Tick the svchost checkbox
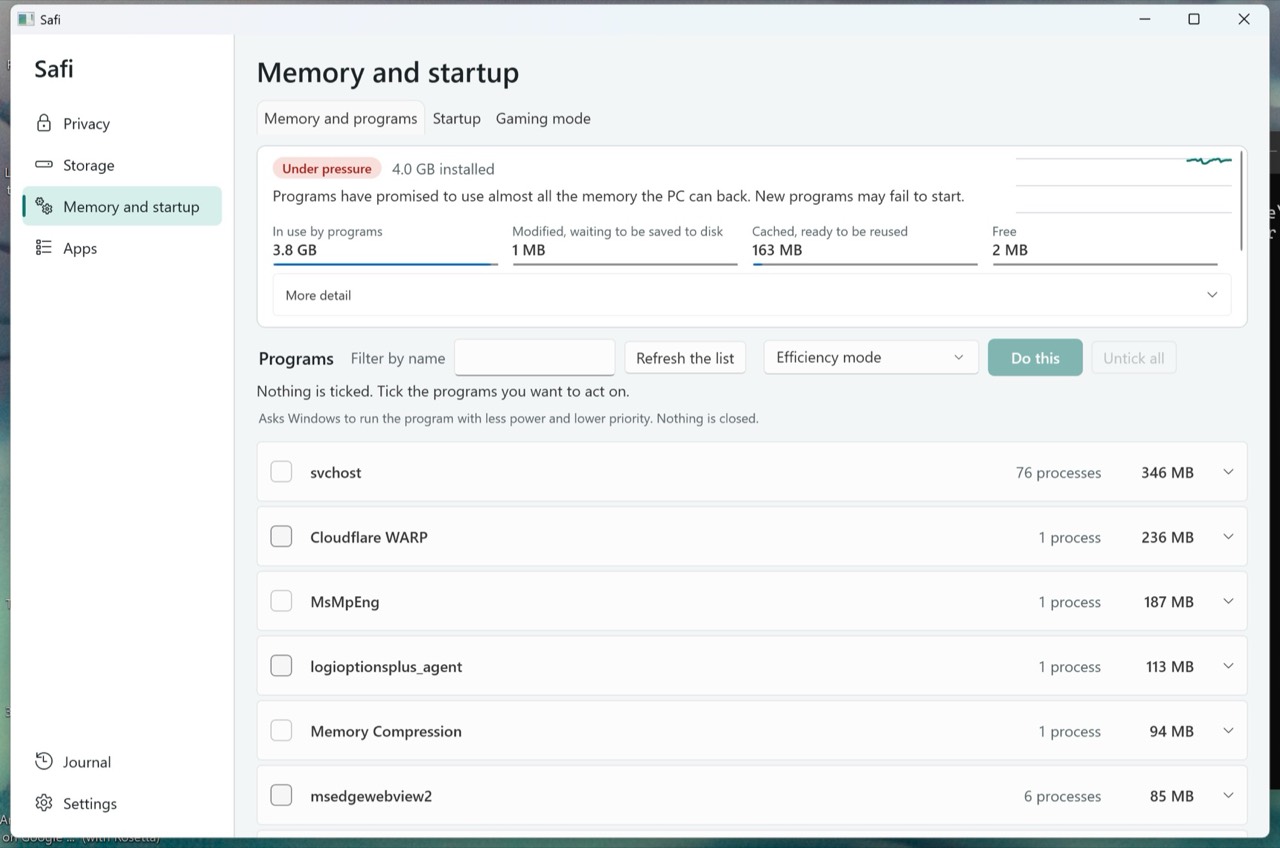 pyautogui.click(x=281, y=472)
